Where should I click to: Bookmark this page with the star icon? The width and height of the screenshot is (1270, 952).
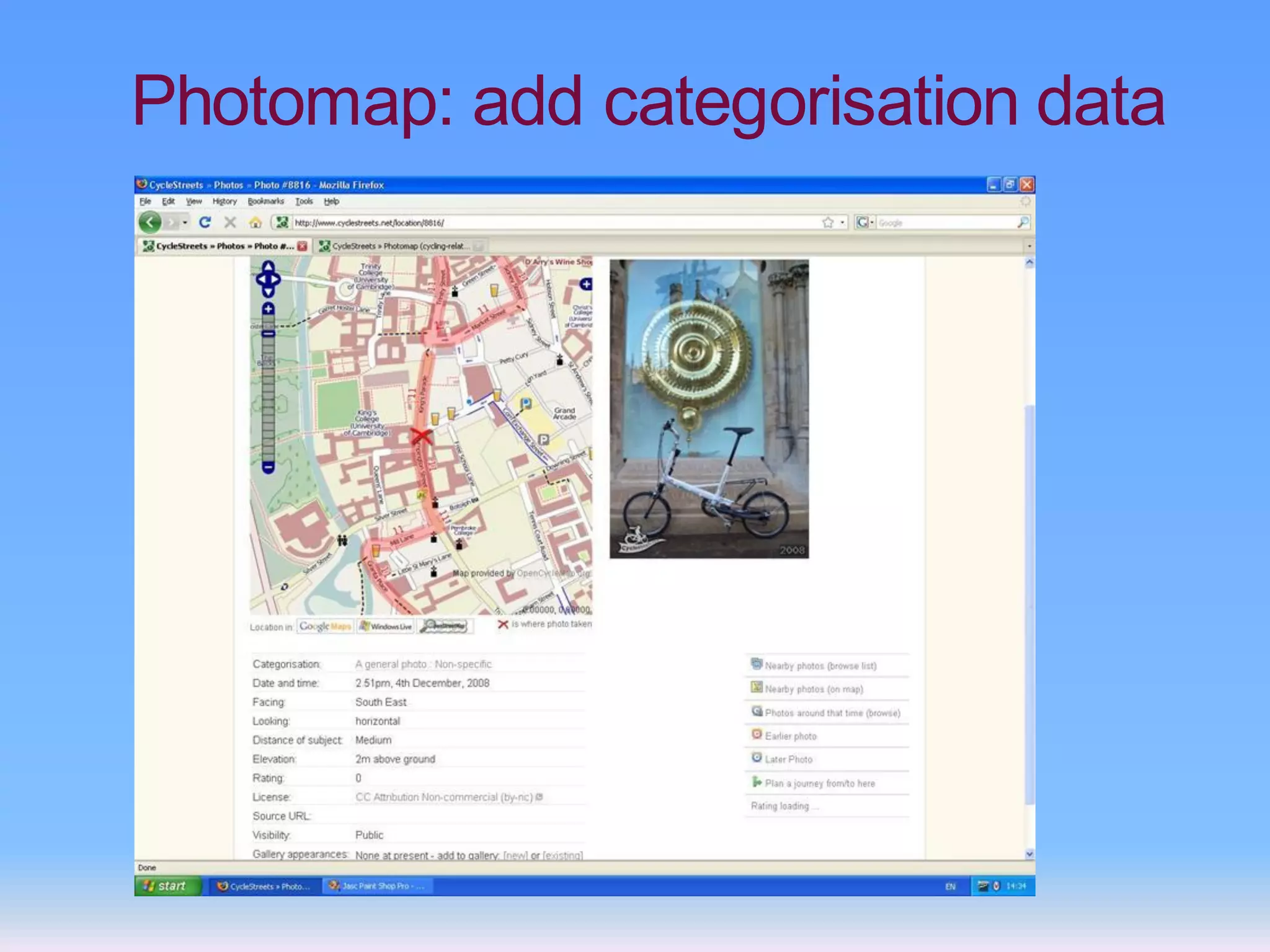[x=828, y=222]
